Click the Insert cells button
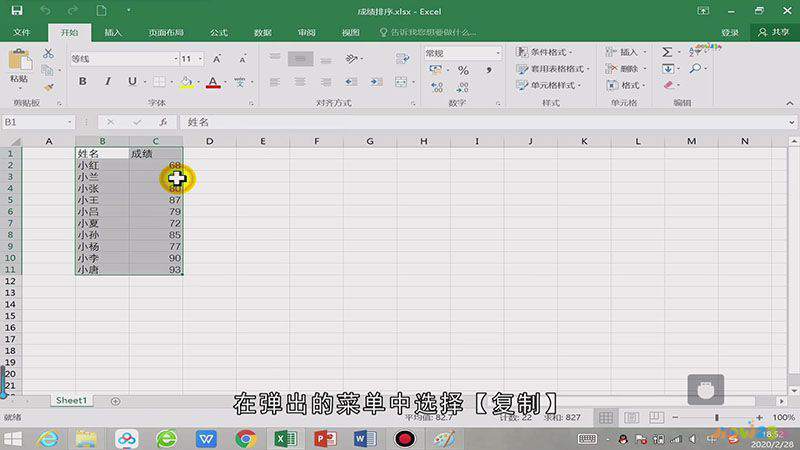800x450 pixels. (626, 52)
